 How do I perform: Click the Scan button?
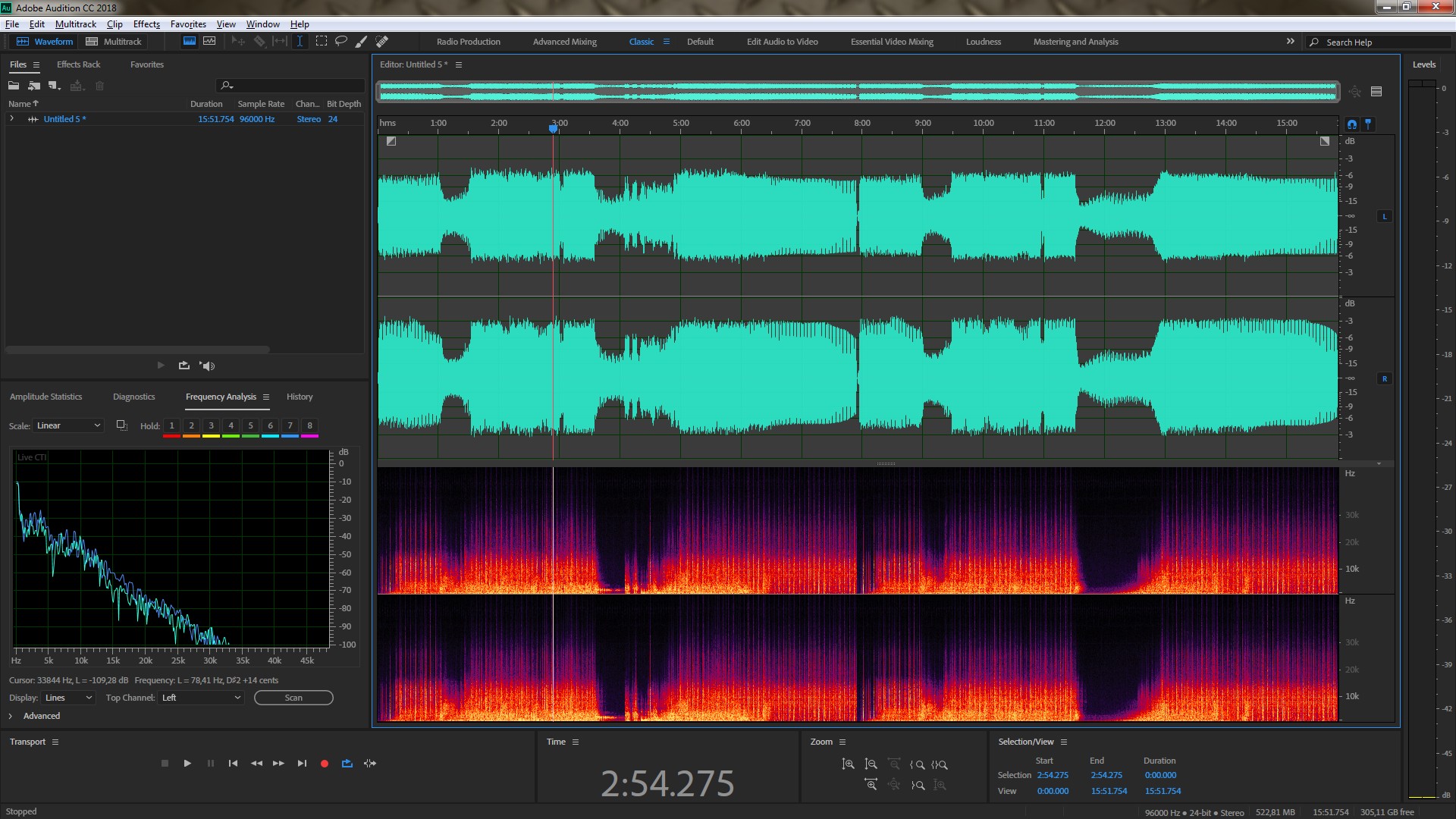click(x=293, y=698)
